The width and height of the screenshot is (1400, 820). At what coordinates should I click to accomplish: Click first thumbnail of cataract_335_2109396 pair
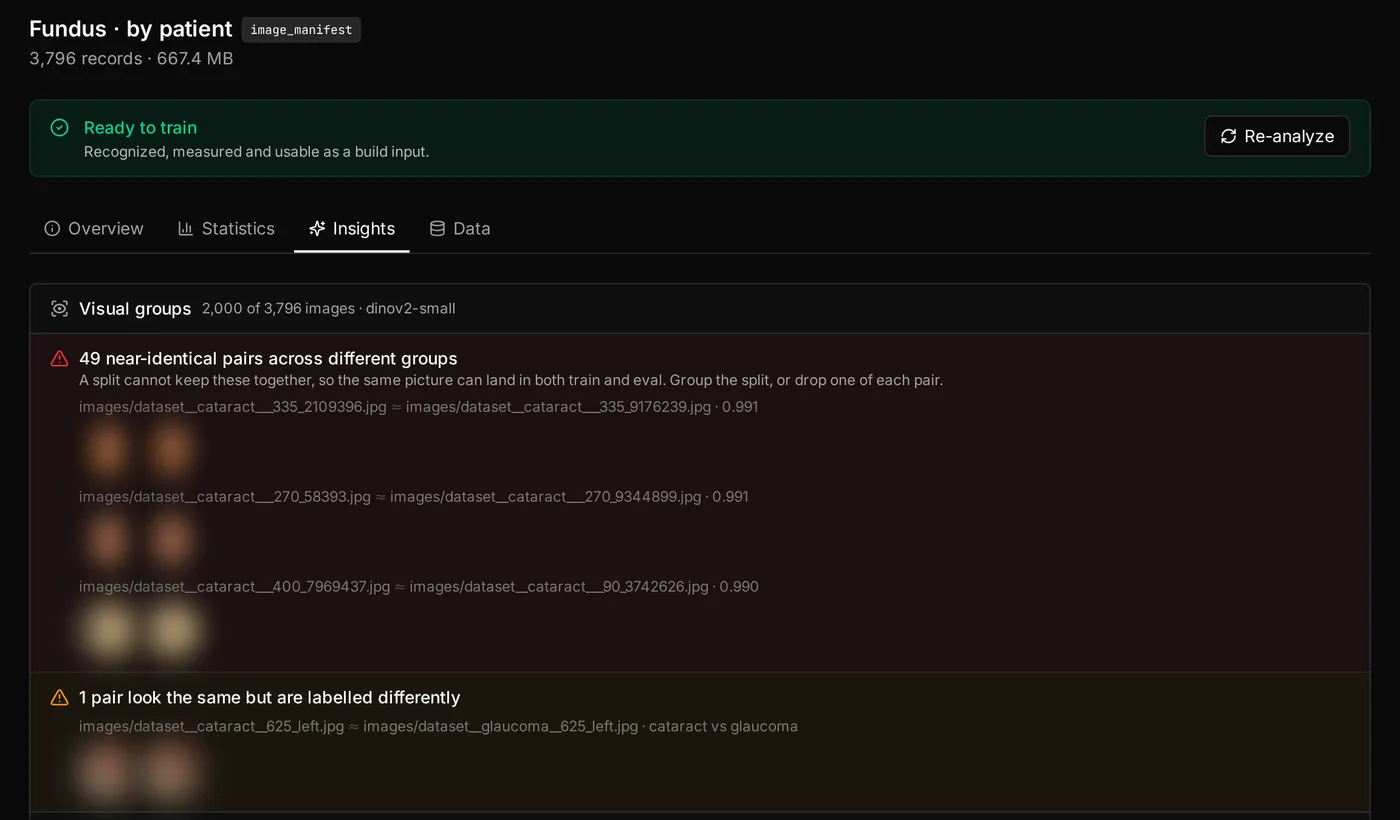pyautogui.click(x=108, y=450)
